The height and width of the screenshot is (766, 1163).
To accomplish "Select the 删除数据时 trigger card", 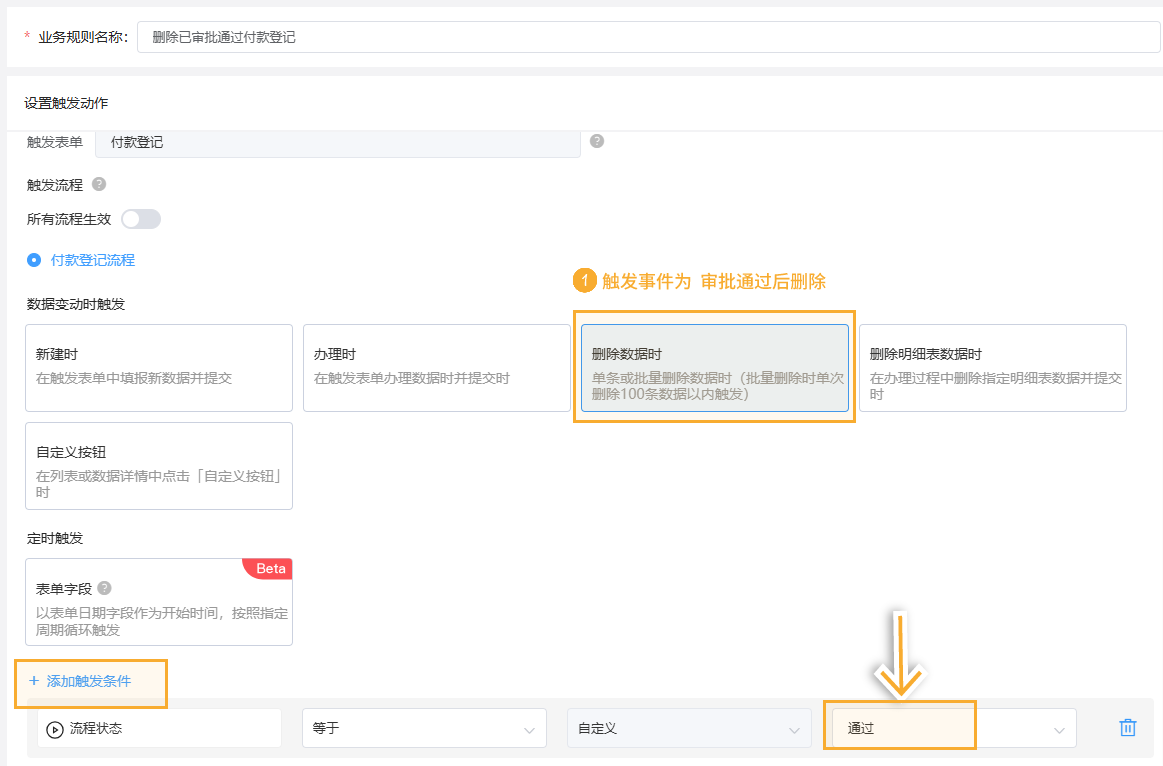I will tap(714, 367).
